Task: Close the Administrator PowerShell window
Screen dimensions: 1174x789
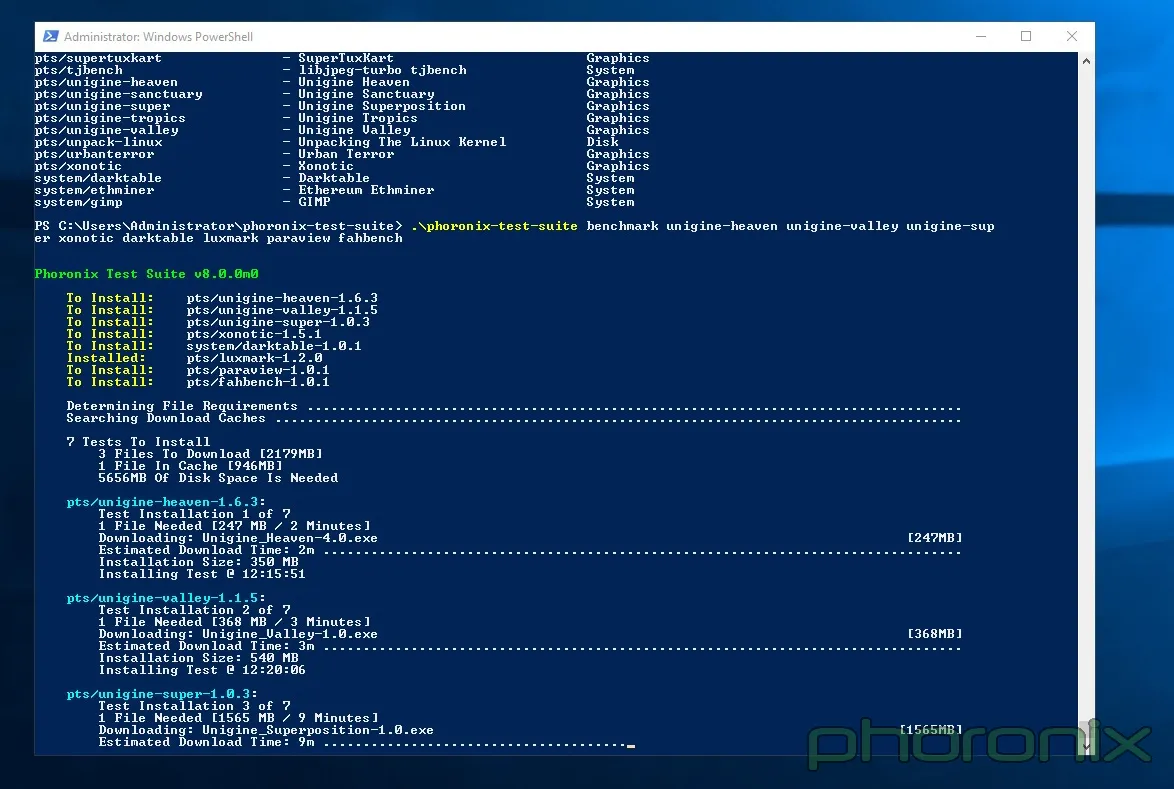Action: [1071, 36]
